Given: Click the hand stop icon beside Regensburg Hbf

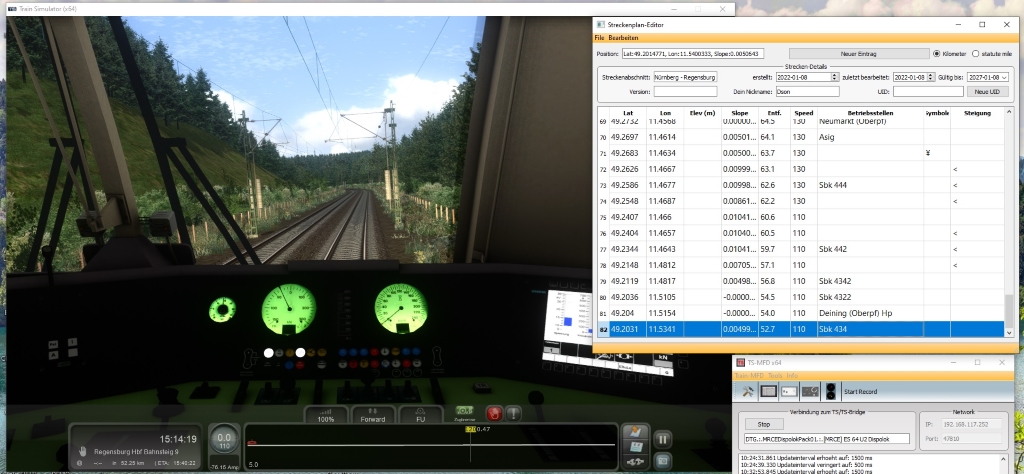Looking at the screenshot, I should 83,451.
